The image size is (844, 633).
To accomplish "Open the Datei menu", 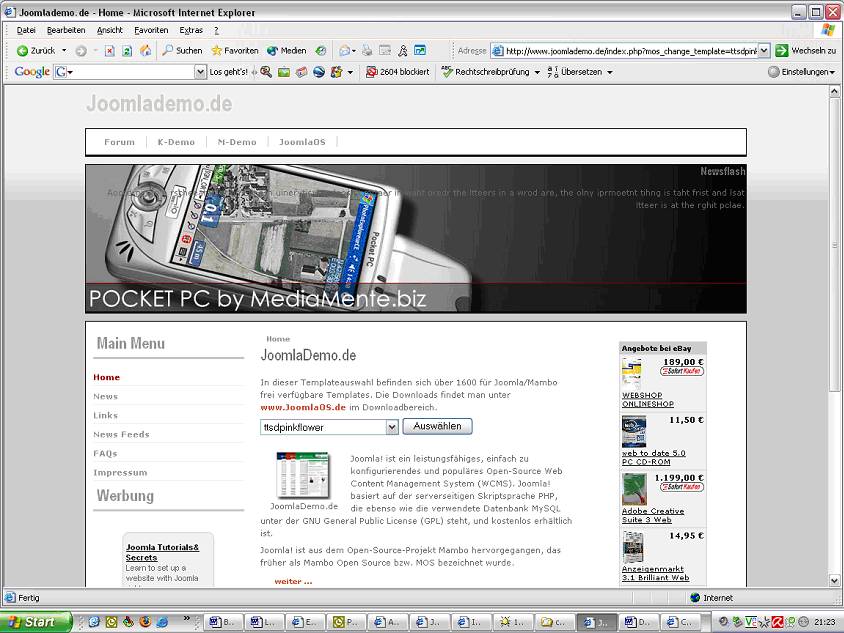I will (26, 30).
